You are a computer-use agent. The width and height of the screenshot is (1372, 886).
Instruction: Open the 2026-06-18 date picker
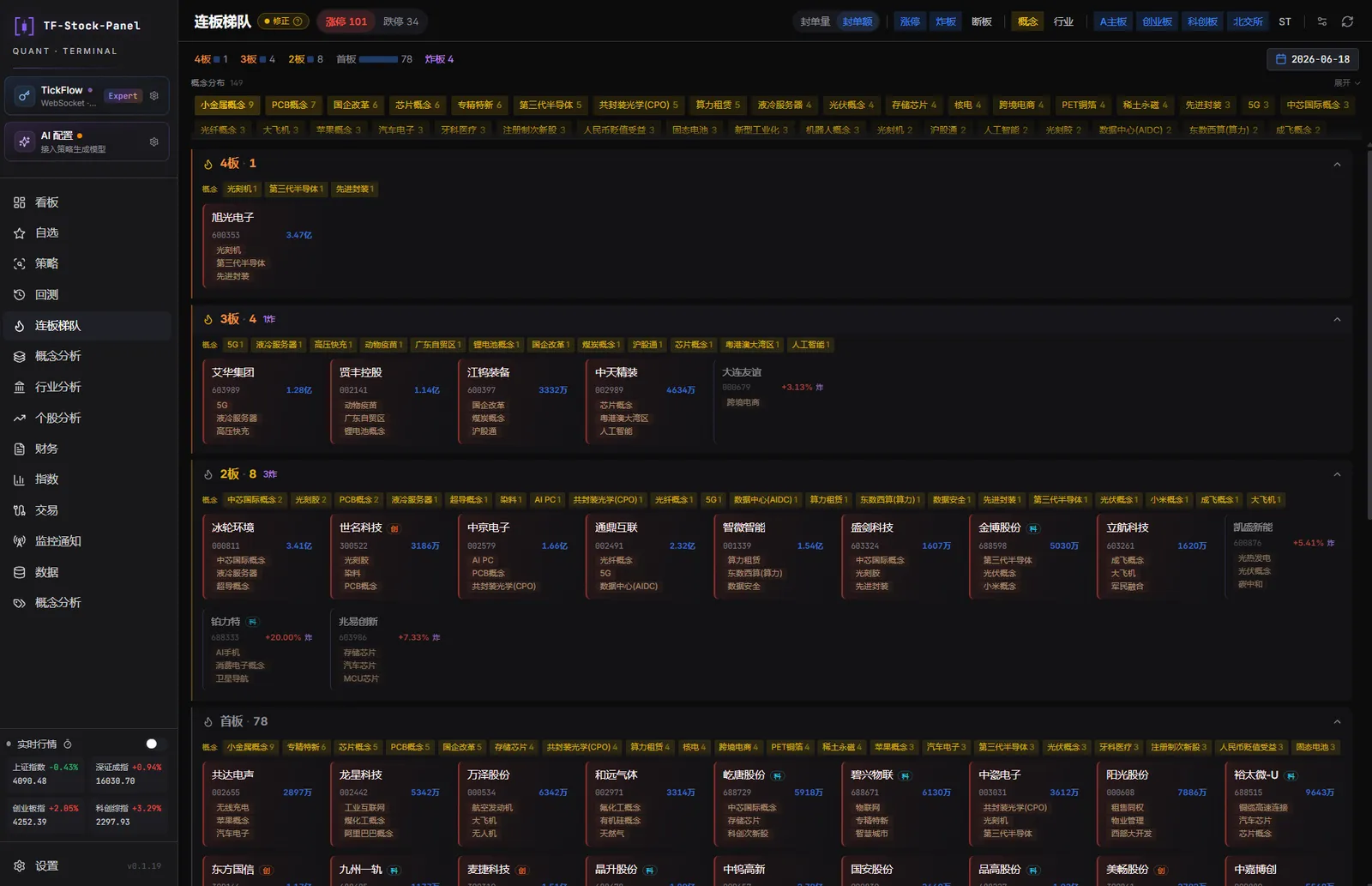1312,59
